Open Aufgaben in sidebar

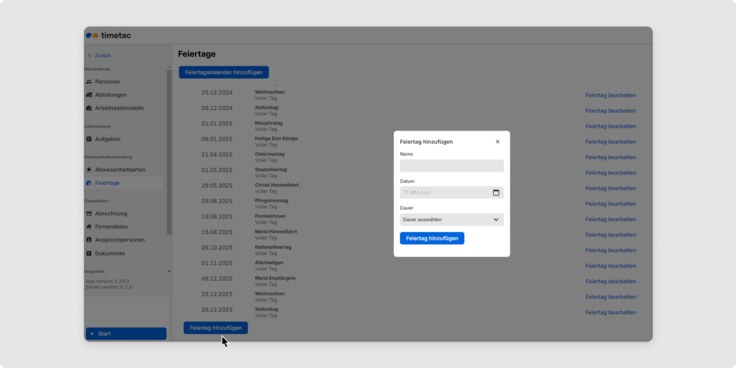coord(107,139)
